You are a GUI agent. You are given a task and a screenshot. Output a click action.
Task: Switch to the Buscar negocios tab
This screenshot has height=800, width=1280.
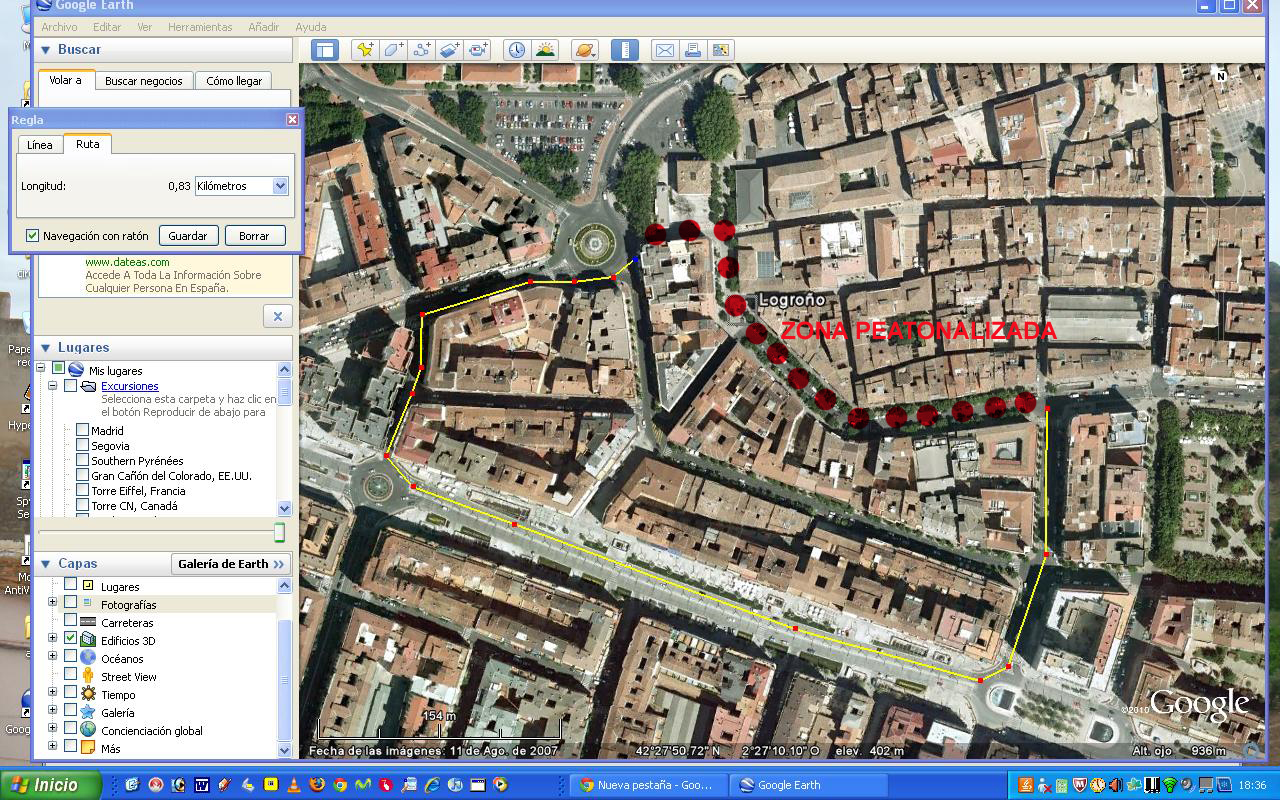pyautogui.click(x=144, y=81)
